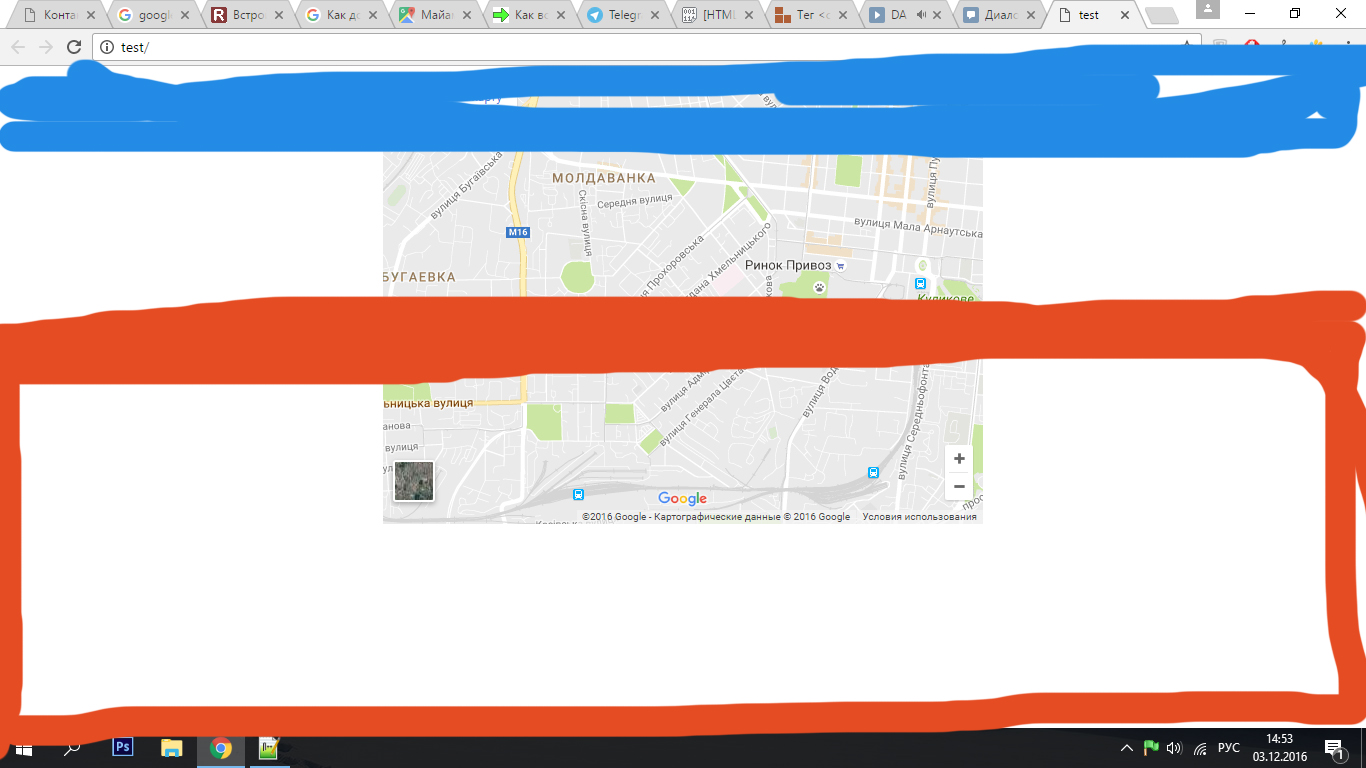Click the address bar showing test/
The image size is (1366, 768).
pyautogui.click(x=640, y=47)
